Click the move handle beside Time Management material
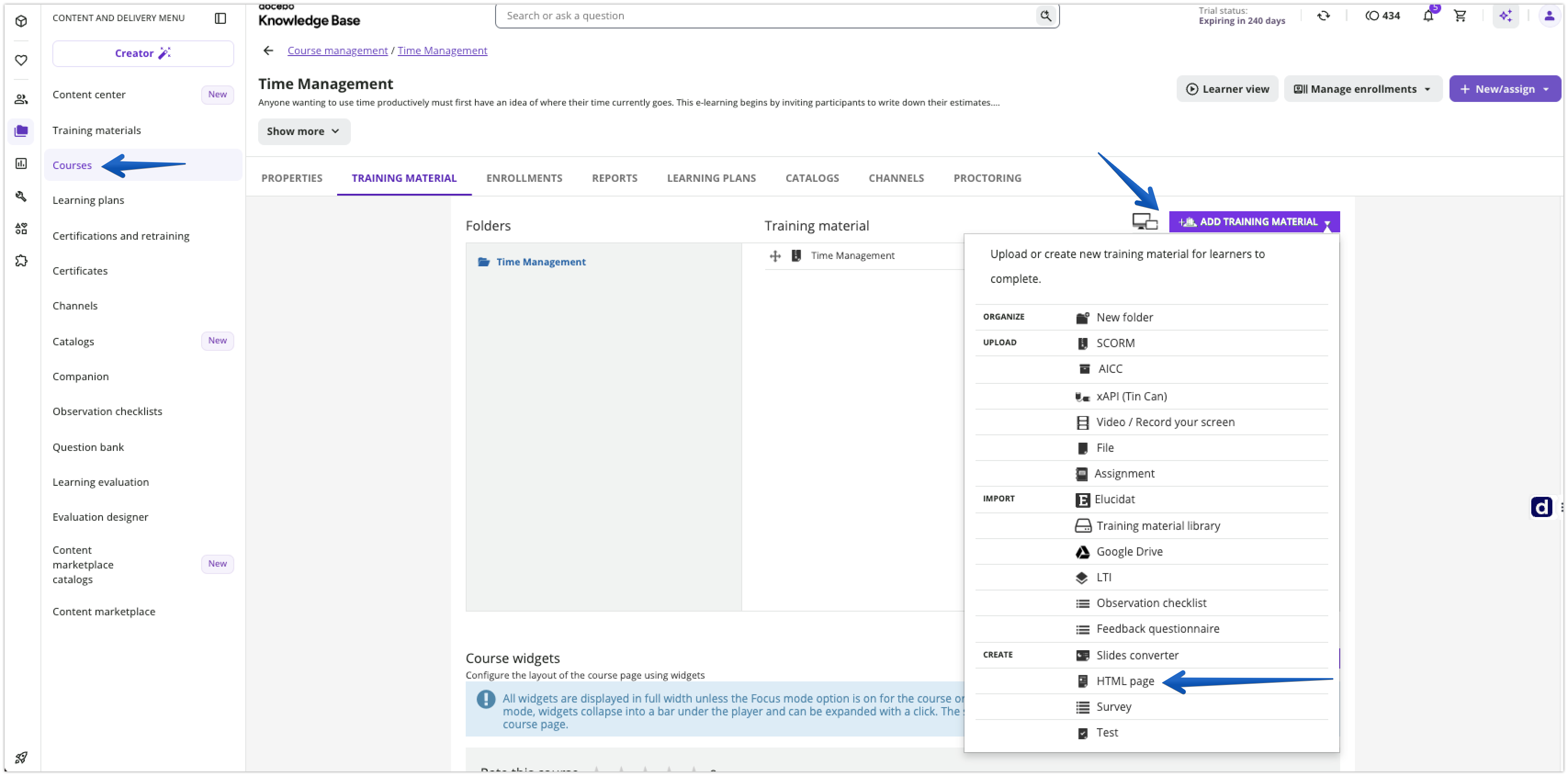Image resolution: width=1568 pixels, height=776 pixels. point(775,256)
